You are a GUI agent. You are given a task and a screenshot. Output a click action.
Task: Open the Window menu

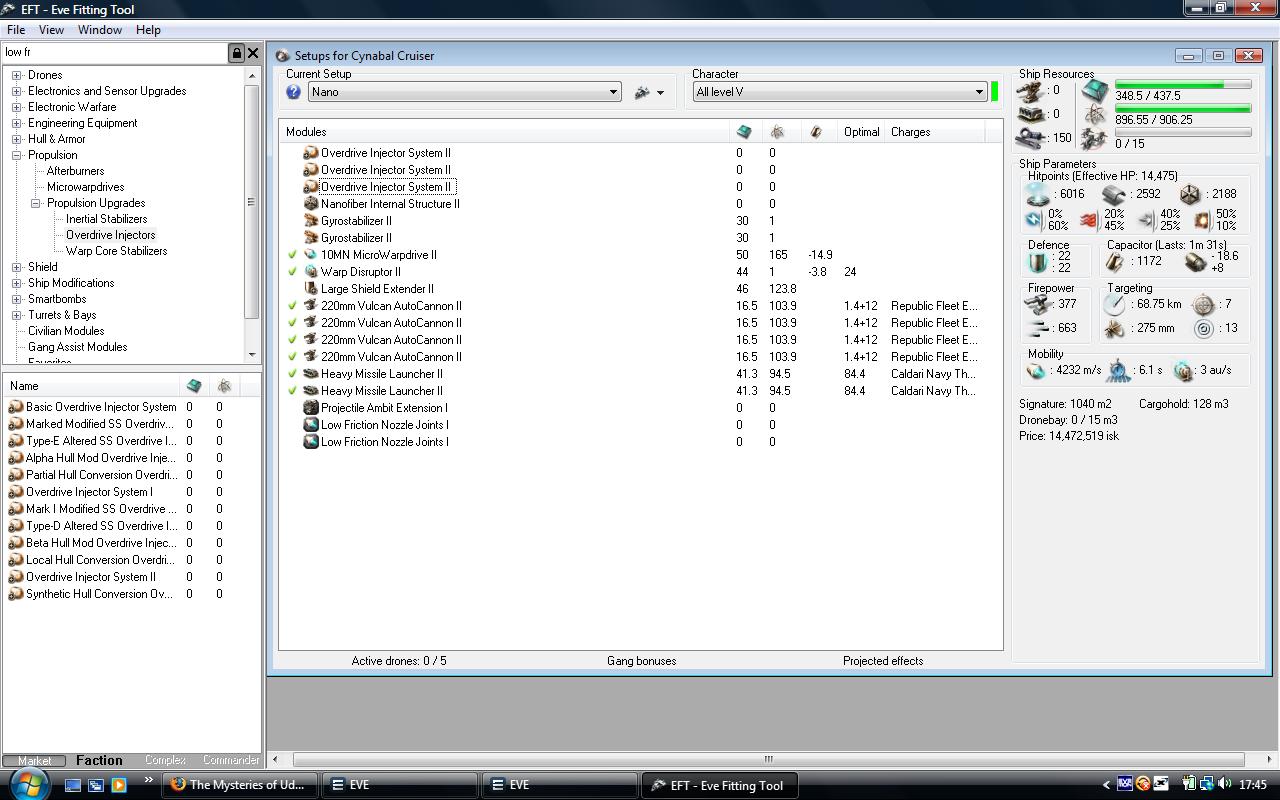pos(100,30)
